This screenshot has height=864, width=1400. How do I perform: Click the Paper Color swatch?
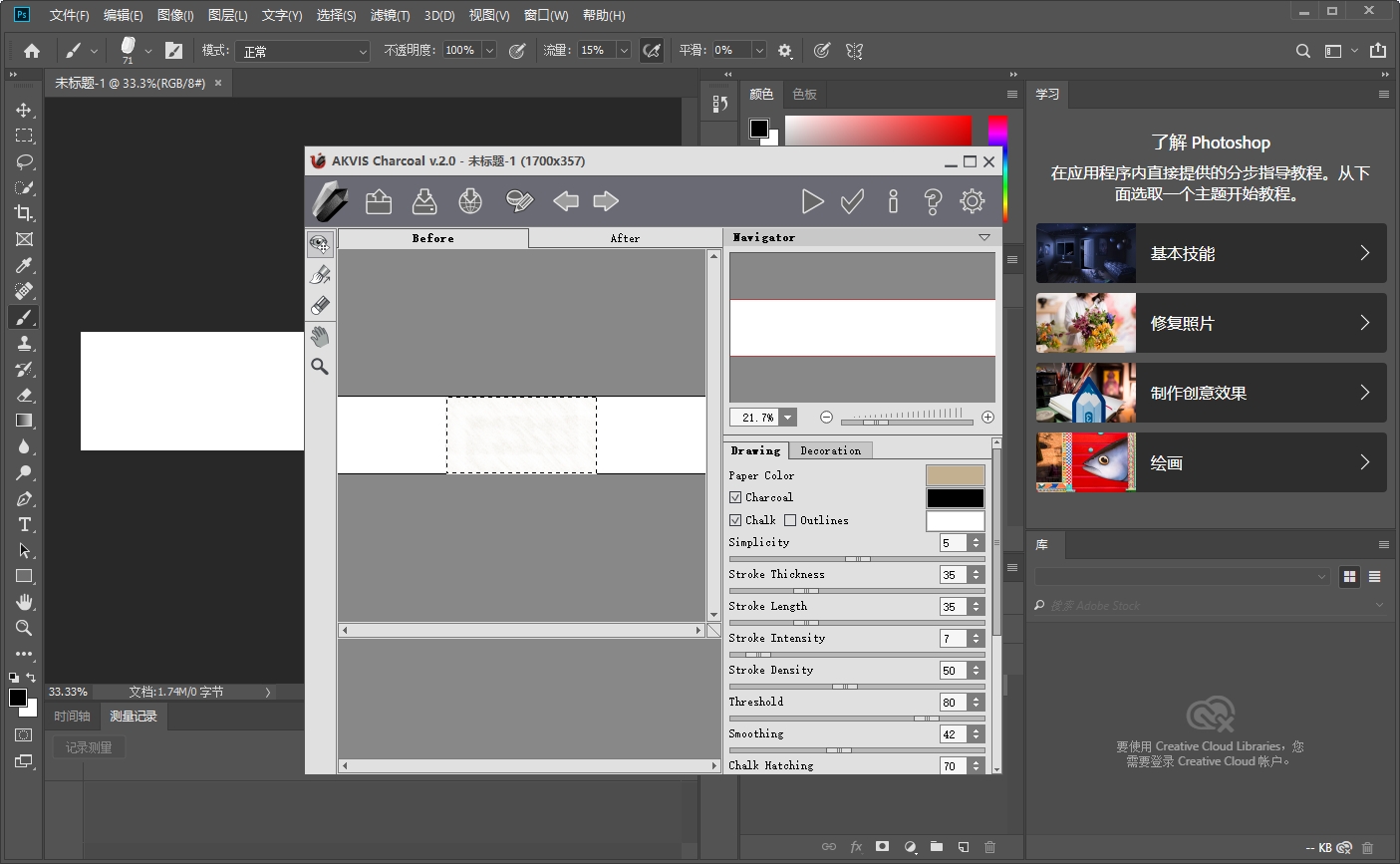coord(956,475)
